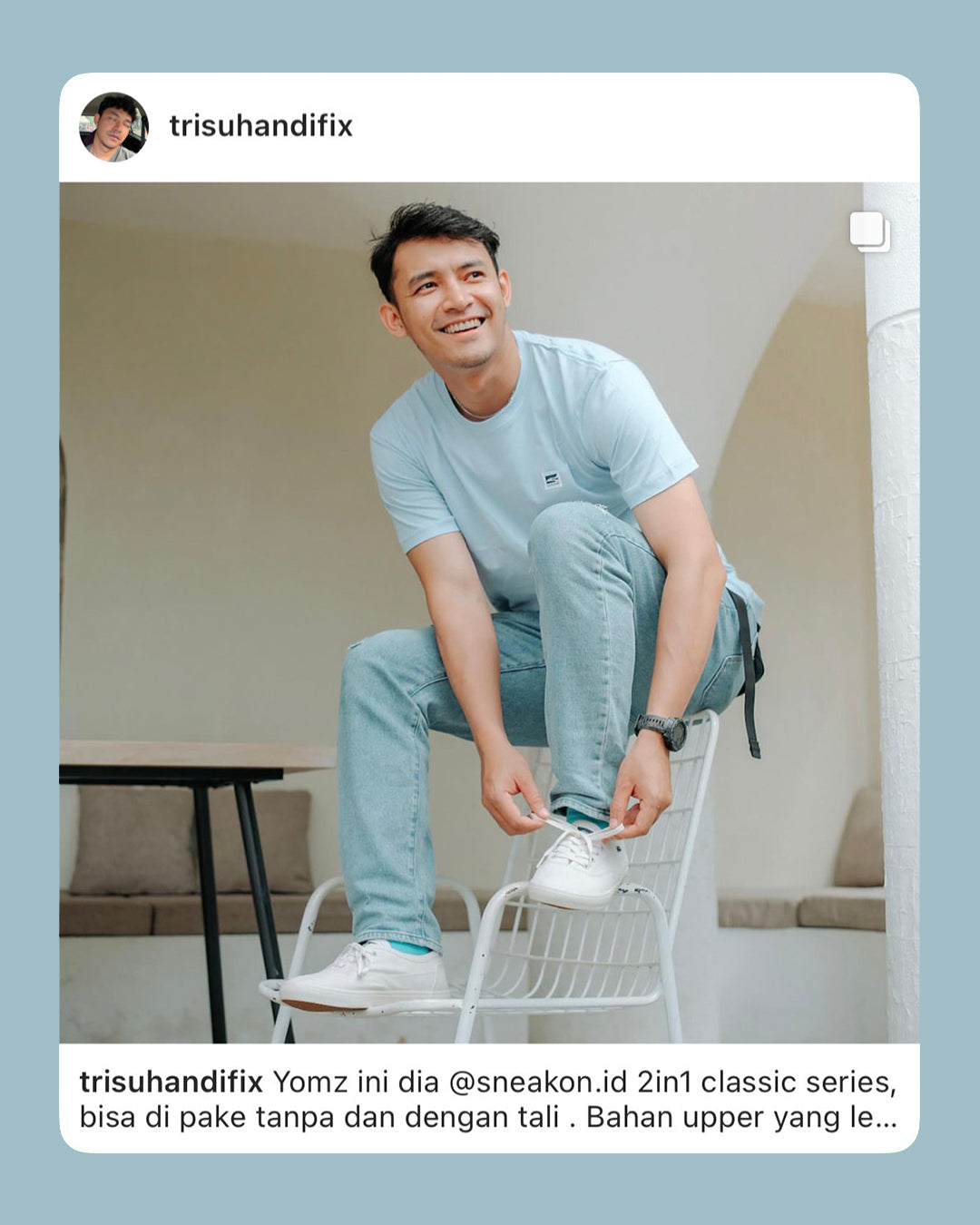The image size is (980, 1225).
Task: Click the logo patch on the T-shirt
Action: pos(551,480)
